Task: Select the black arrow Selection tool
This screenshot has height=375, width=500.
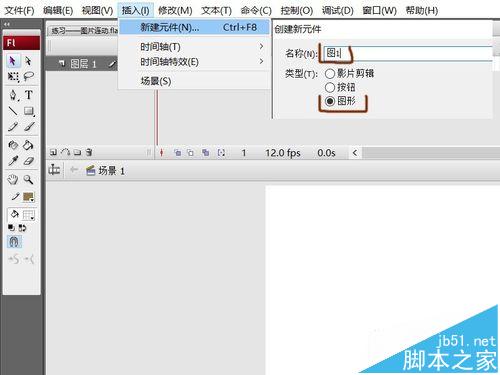Action: pos(13,61)
